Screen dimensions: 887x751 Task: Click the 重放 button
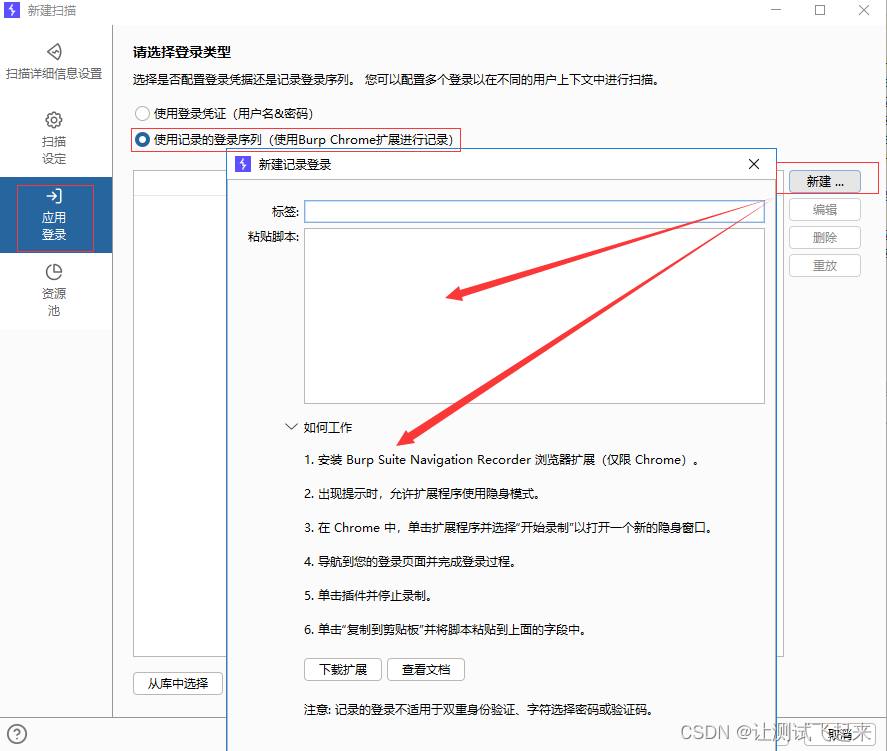pos(825,265)
